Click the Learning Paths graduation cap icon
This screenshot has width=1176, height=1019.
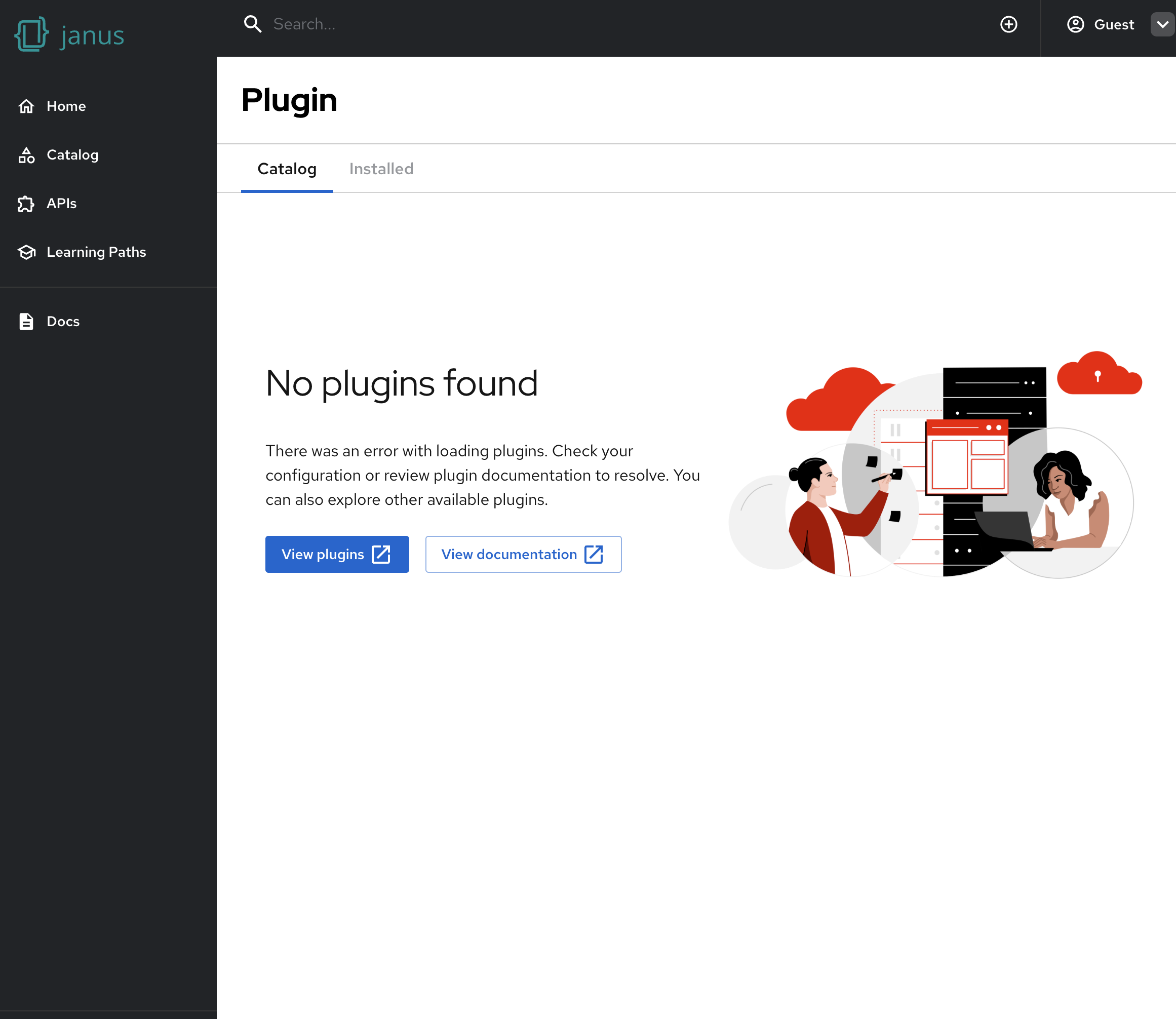(26, 252)
